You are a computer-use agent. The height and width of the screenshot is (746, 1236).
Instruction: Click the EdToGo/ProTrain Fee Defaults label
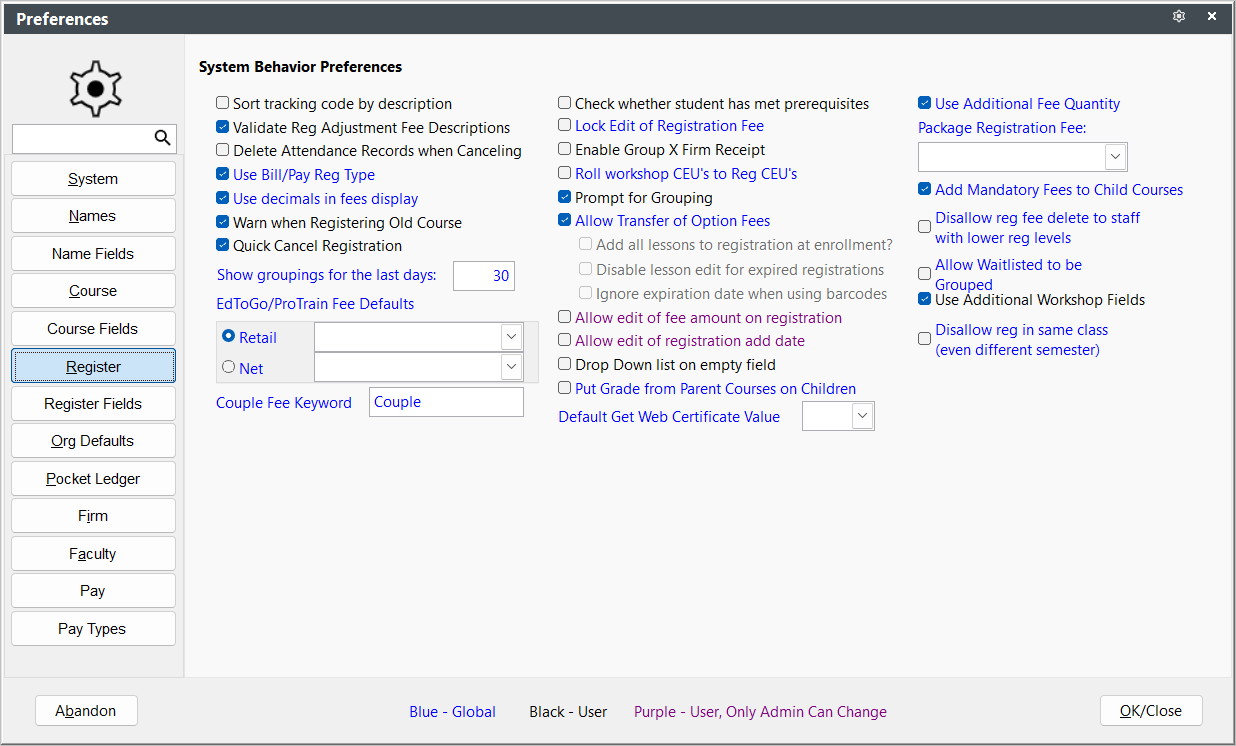tap(315, 303)
